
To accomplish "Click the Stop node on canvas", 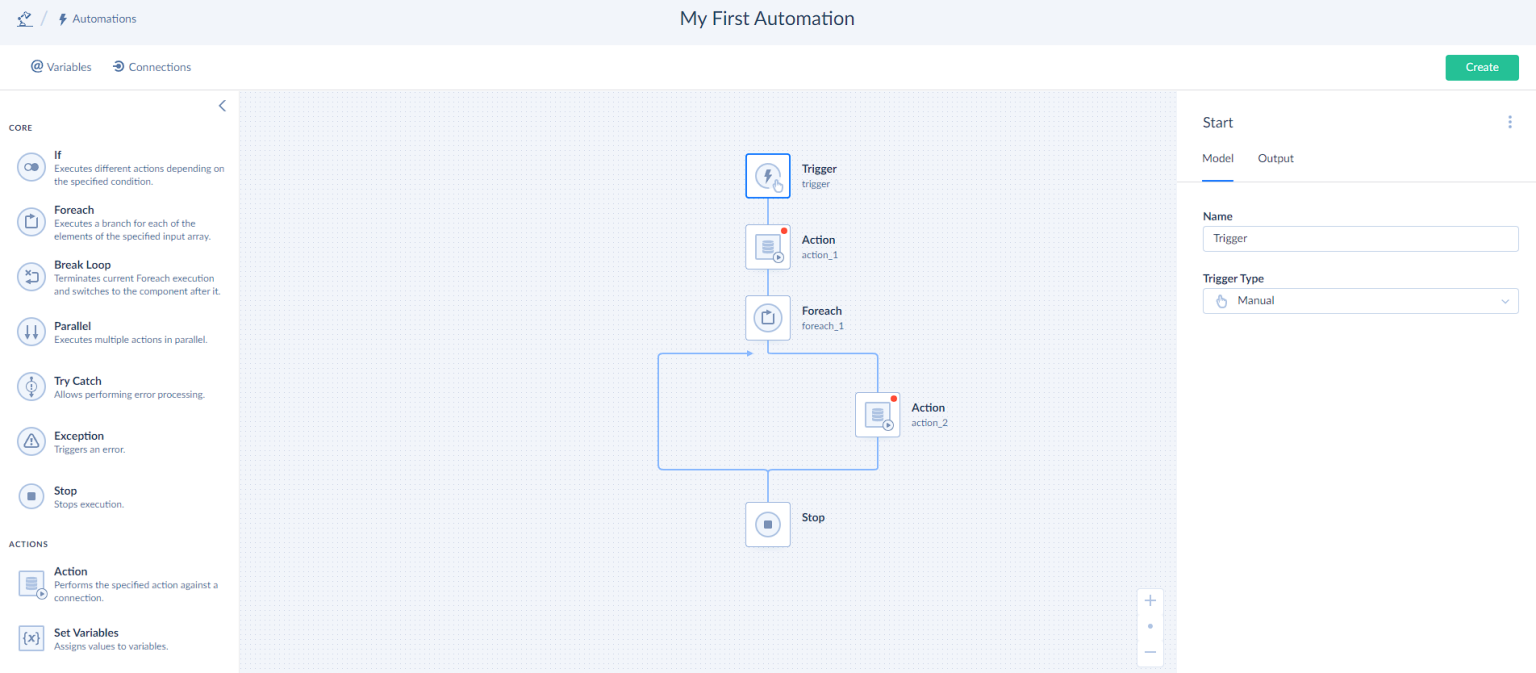I will pos(768,524).
